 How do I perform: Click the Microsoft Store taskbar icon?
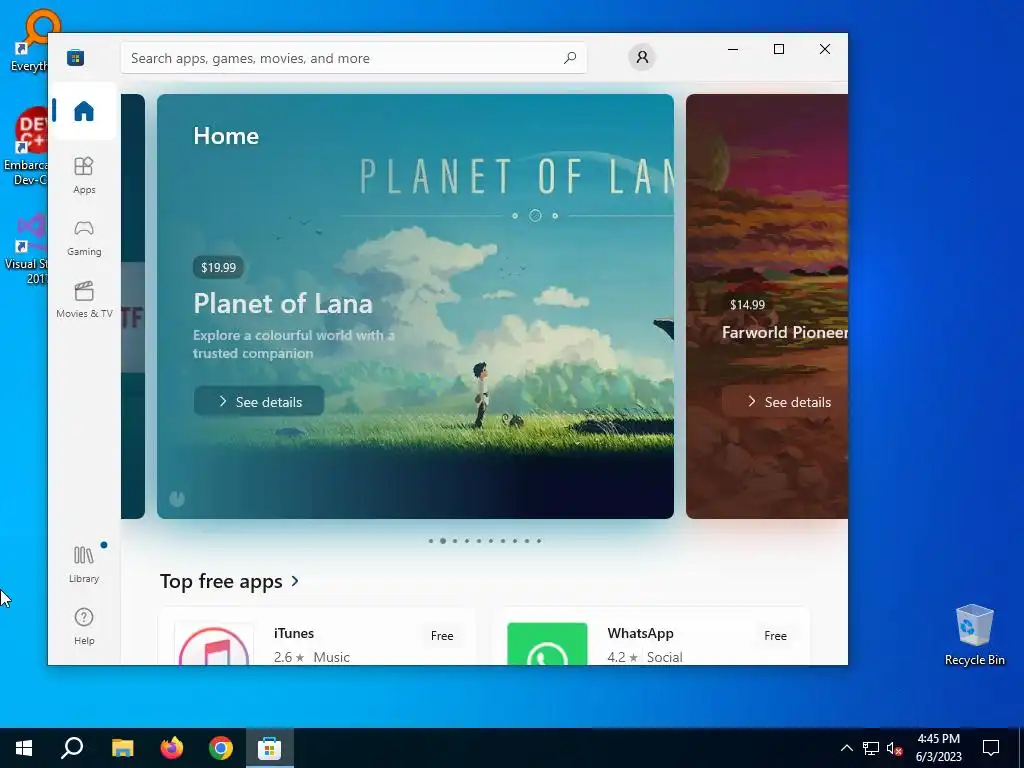pos(270,748)
